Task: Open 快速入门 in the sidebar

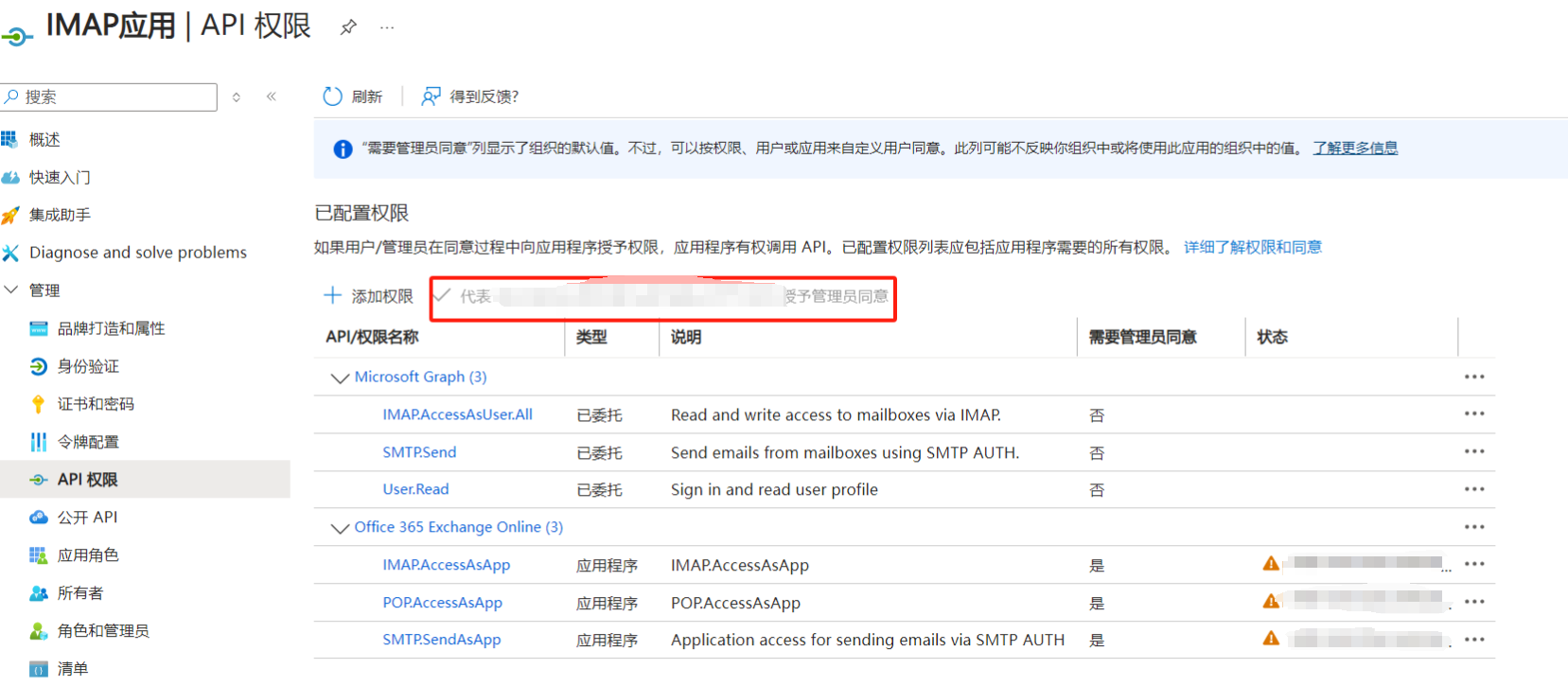Action: (x=60, y=177)
